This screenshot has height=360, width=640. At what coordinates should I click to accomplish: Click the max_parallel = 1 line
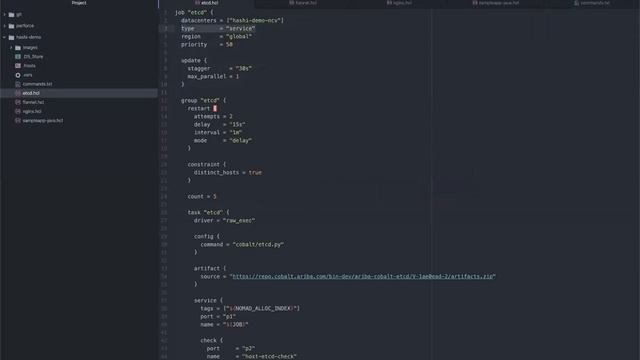coord(213,76)
